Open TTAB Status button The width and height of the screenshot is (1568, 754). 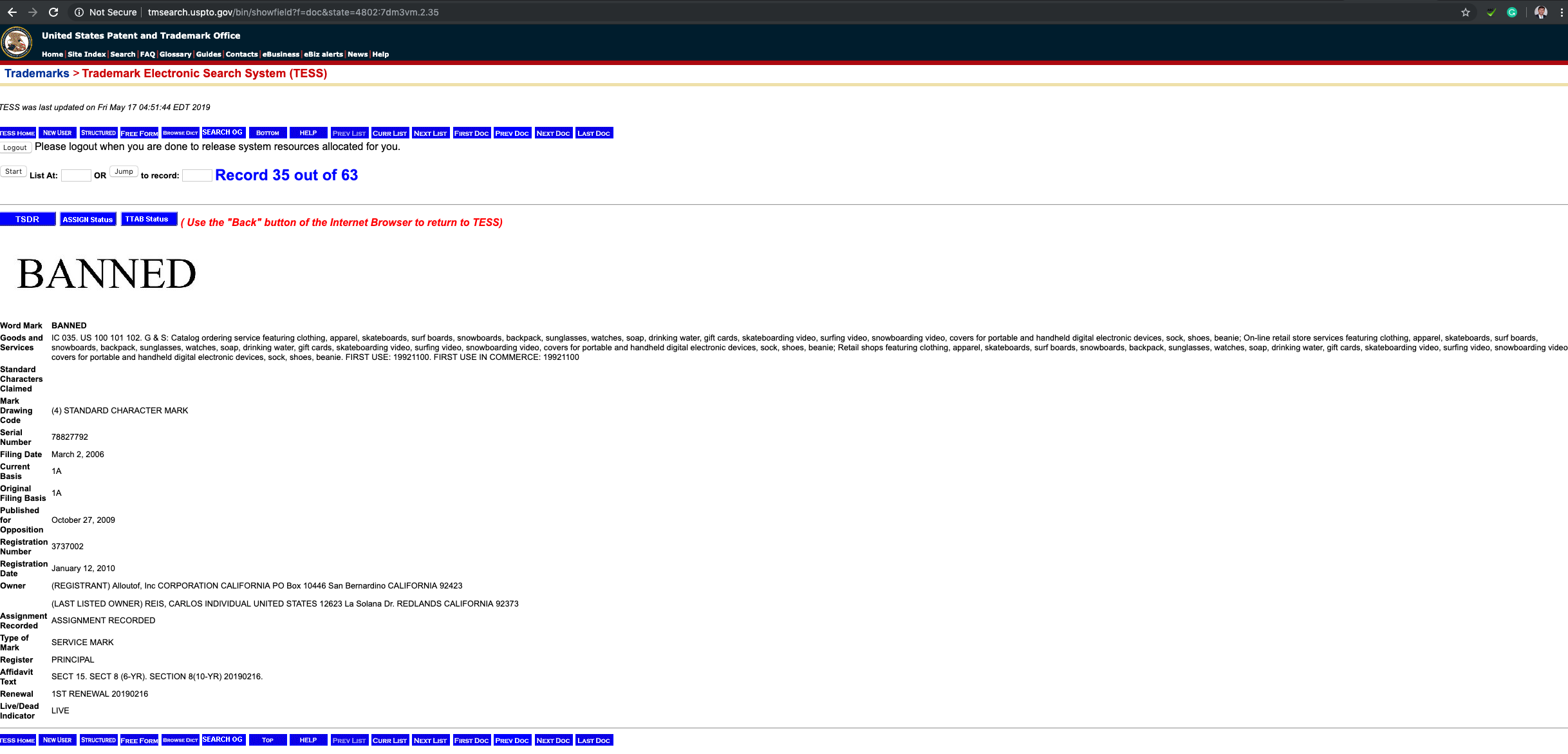[149, 220]
